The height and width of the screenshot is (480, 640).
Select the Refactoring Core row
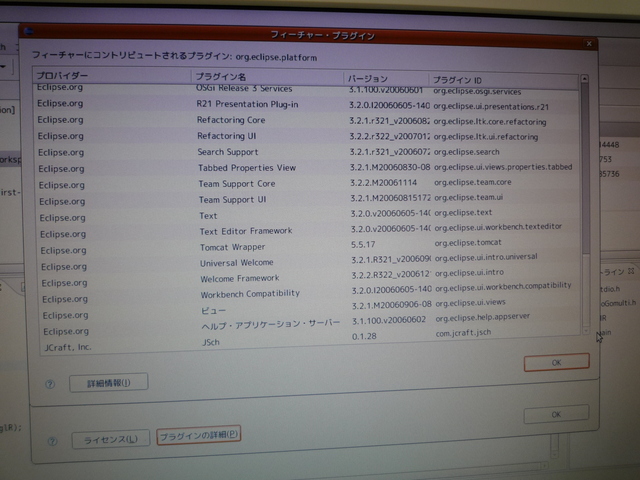tap(307, 121)
